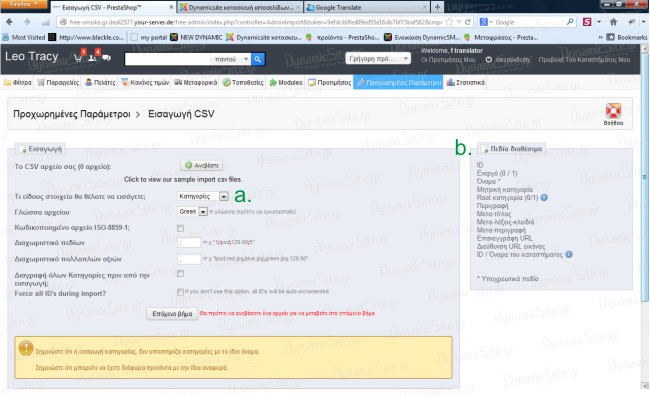
Task: Click the vertical page scrollbar
Action: [645, 176]
